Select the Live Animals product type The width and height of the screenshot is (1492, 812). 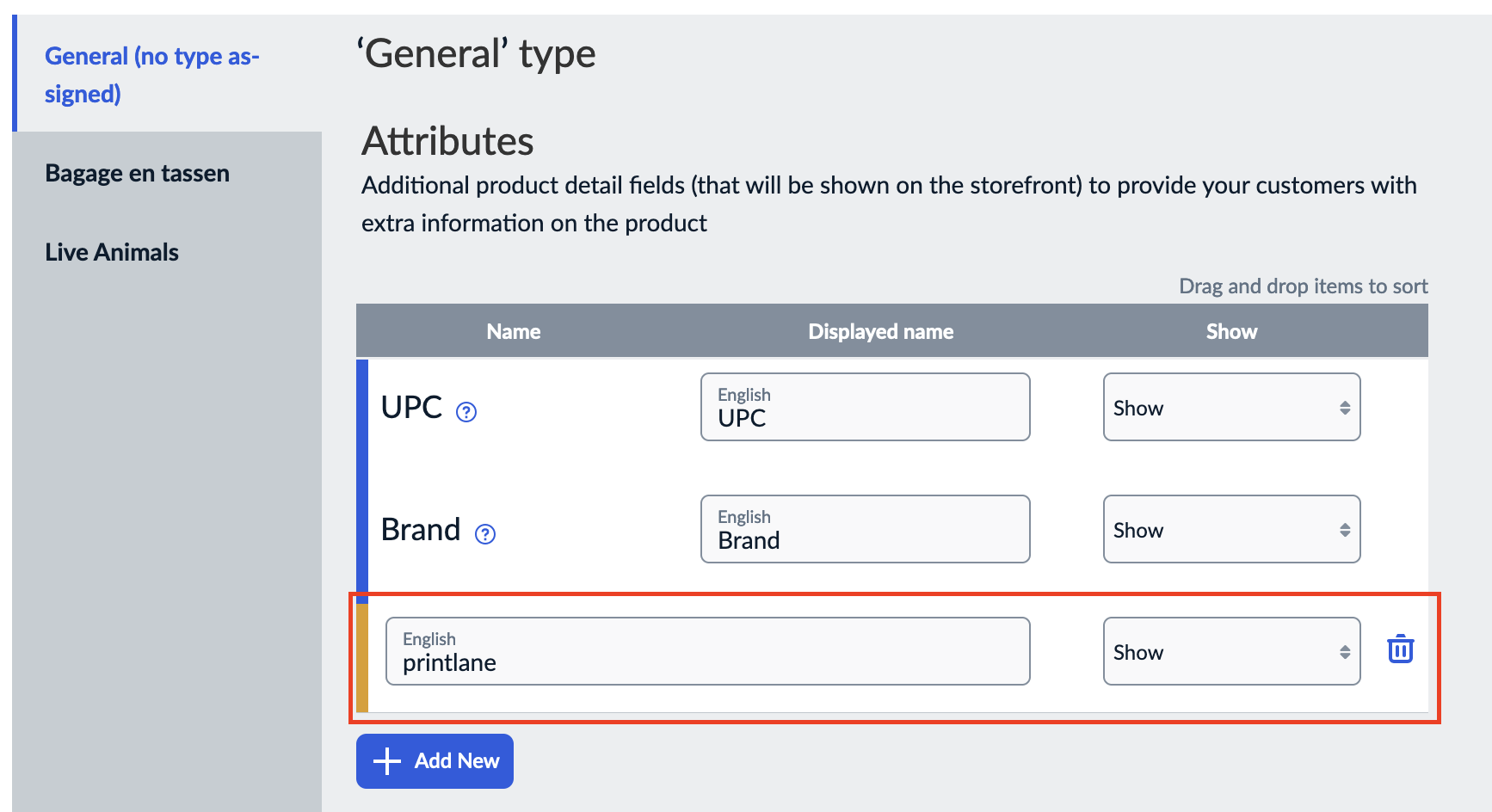111,251
